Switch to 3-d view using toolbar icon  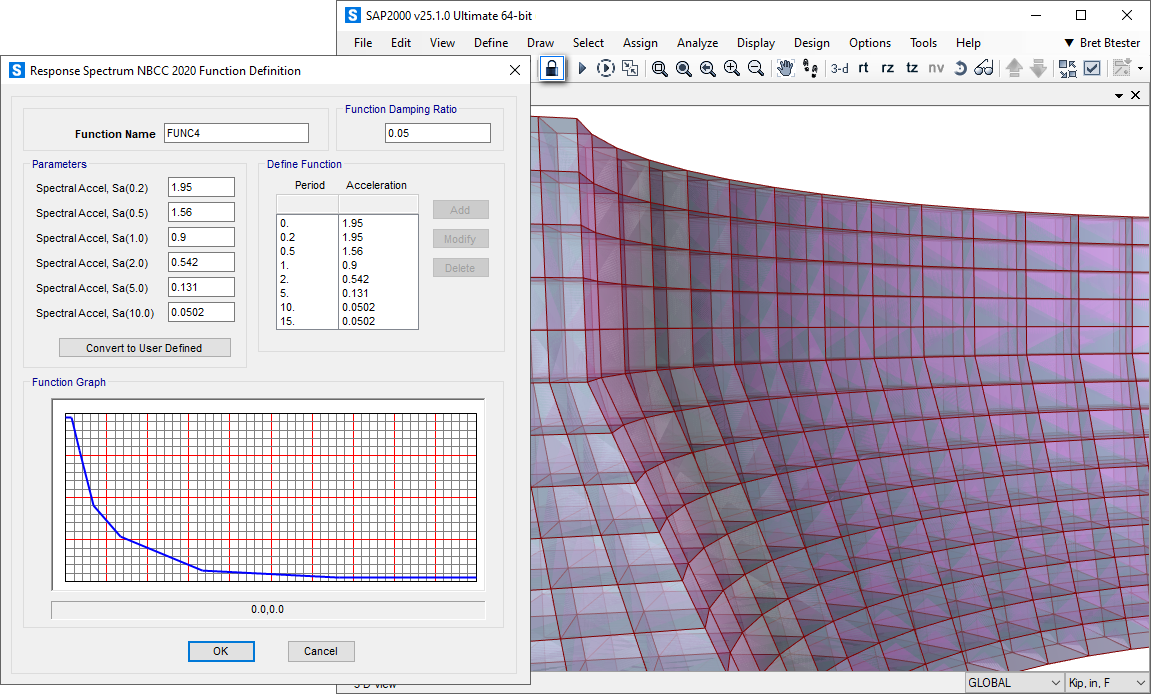(x=840, y=67)
